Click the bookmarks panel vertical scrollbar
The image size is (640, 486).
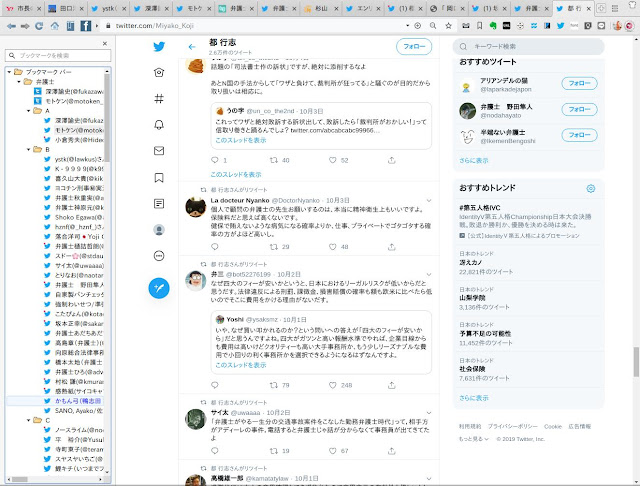point(107,118)
